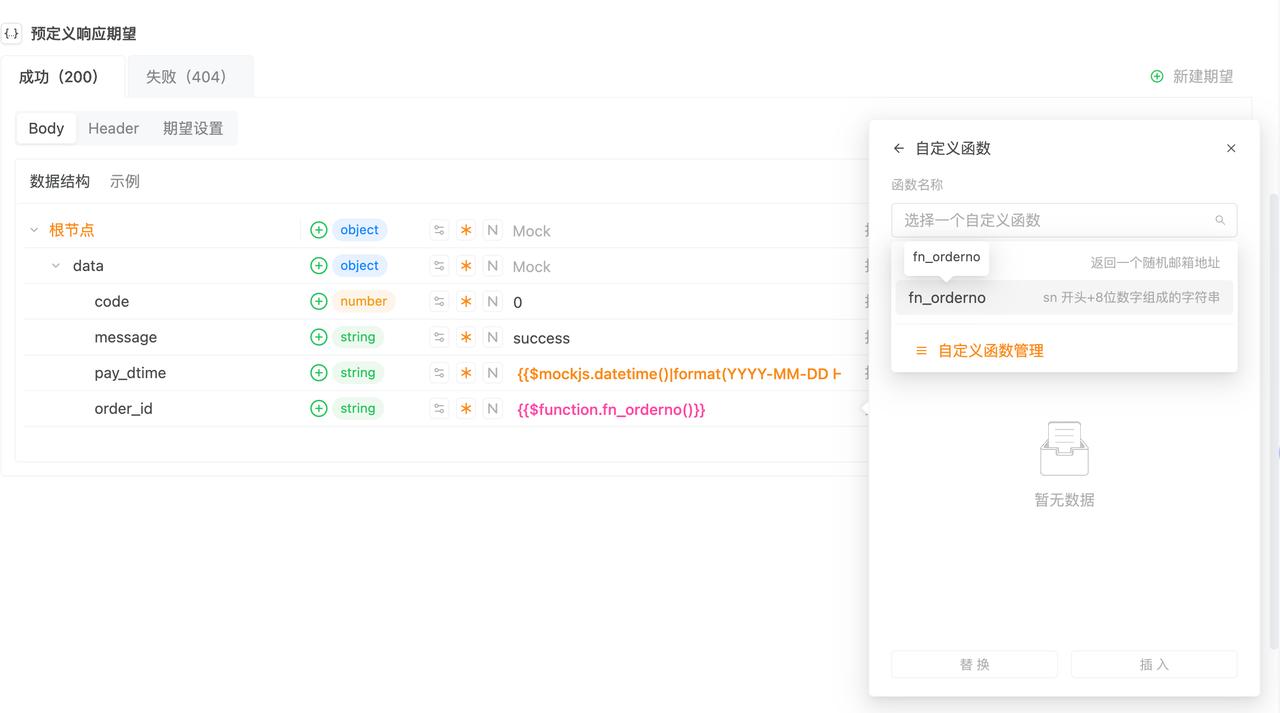
Task: Close the custom function panel
Action: (1231, 148)
